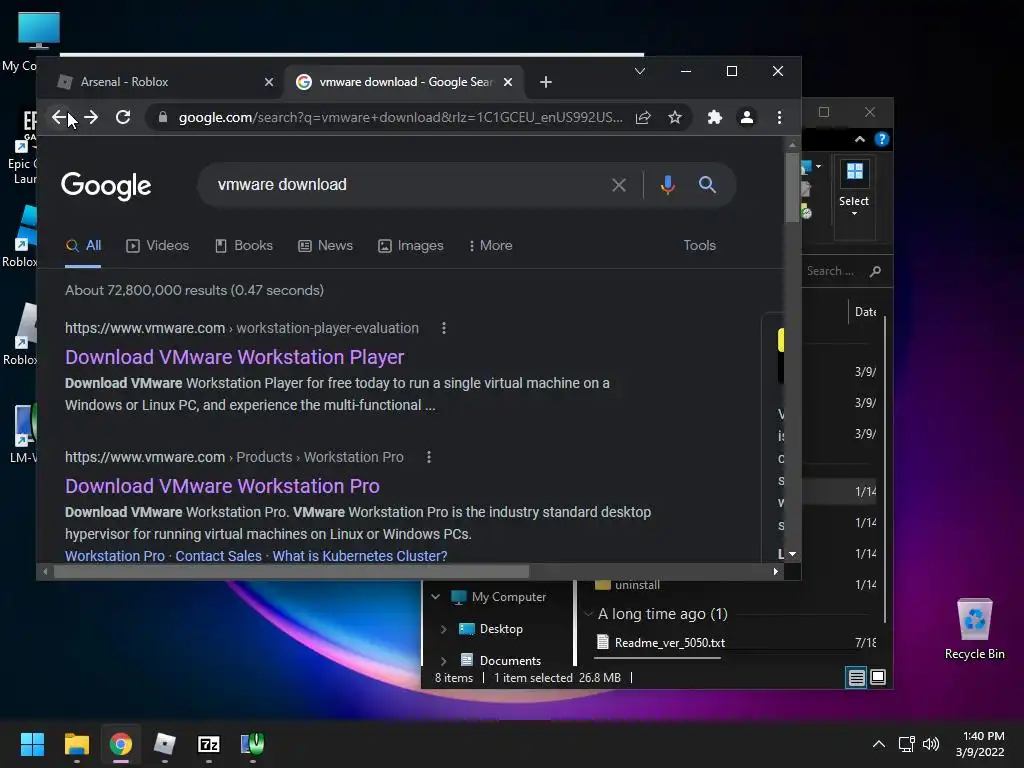The height and width of the screenshot is (768, 1024).
Task: Click File Explorer search box
Action: pos(844,271)
